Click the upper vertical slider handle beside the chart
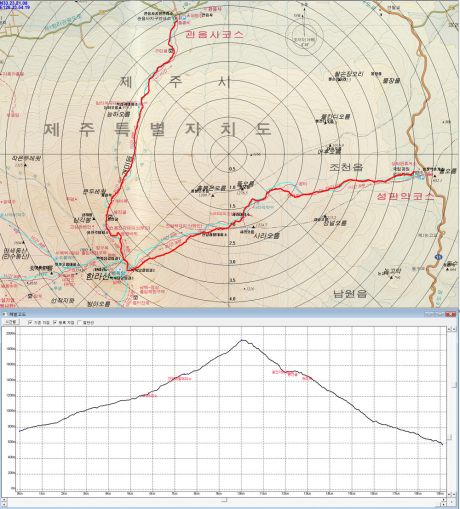 (x=454, y=385)
